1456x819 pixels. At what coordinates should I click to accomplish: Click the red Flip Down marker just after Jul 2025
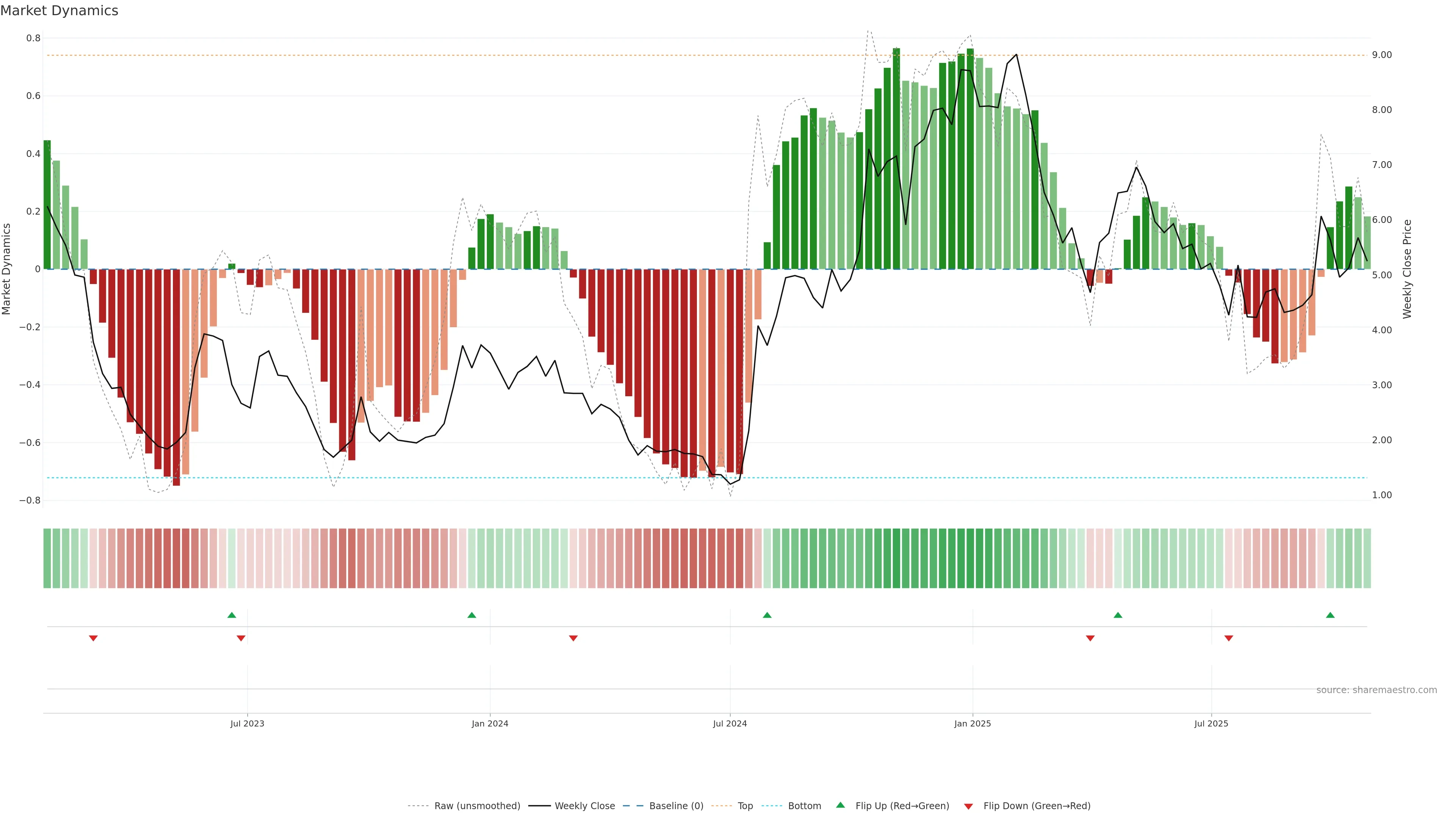[1228, 638]
